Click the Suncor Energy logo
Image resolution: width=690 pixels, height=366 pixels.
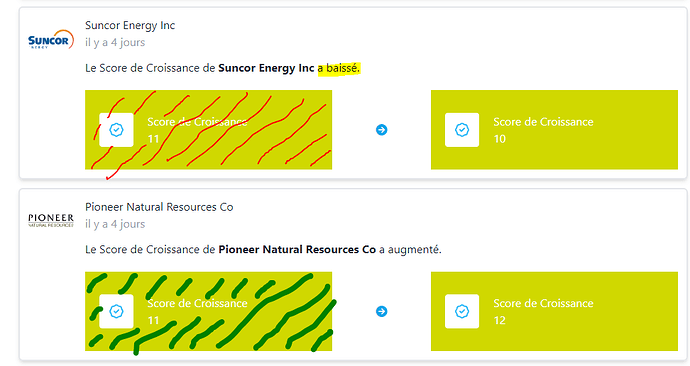tap(51, 40)
